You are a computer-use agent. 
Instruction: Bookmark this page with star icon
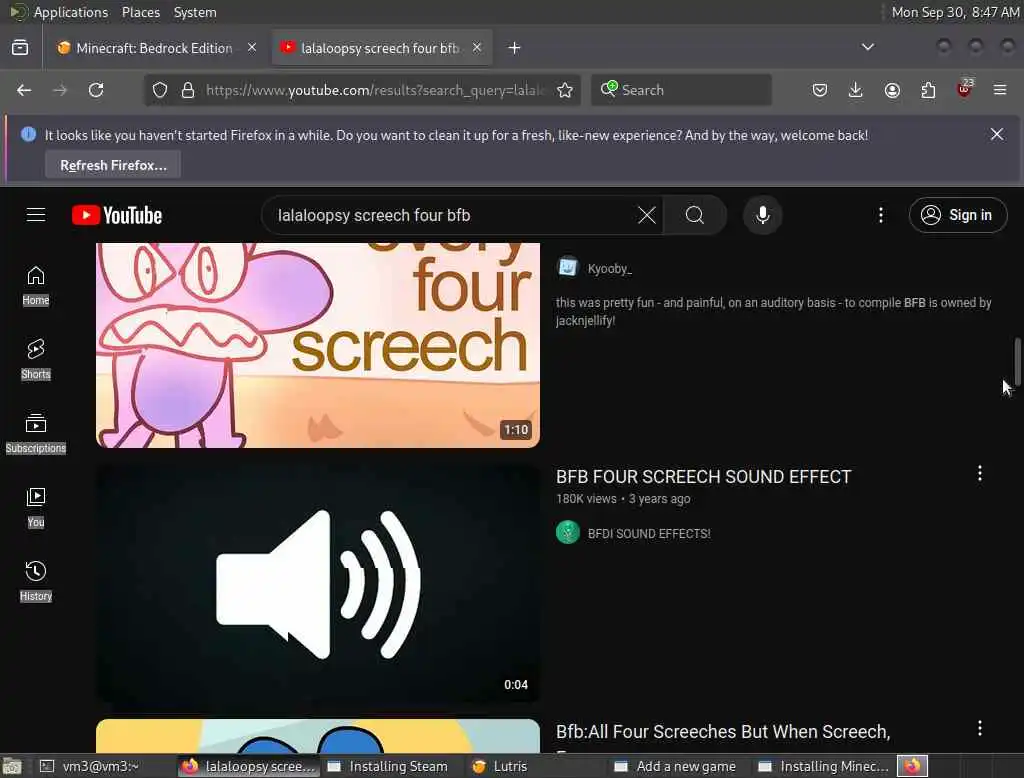[x=565, y=90]
